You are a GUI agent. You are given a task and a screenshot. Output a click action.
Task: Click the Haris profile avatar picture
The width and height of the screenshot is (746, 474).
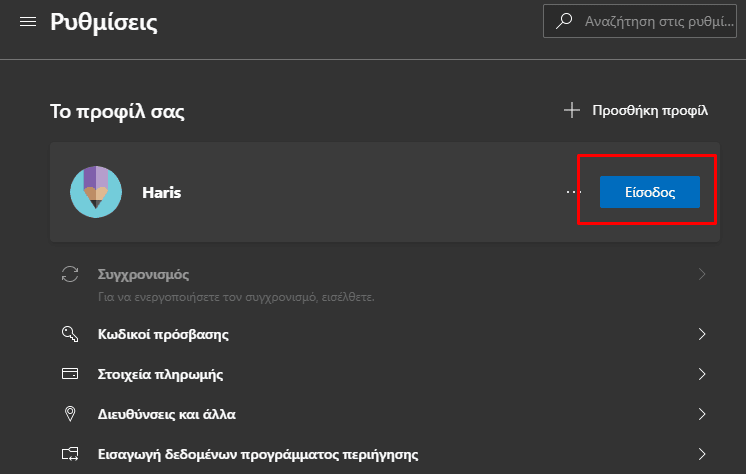tap(96, 192)
